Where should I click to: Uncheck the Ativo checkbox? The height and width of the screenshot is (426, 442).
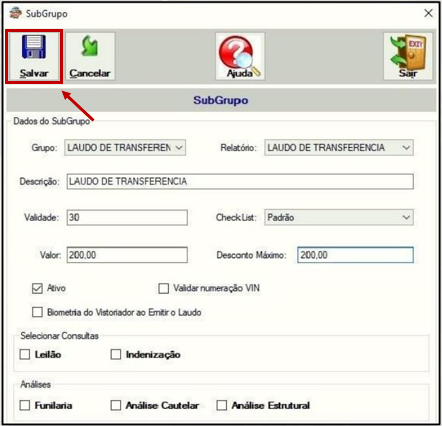pos(37,288)
